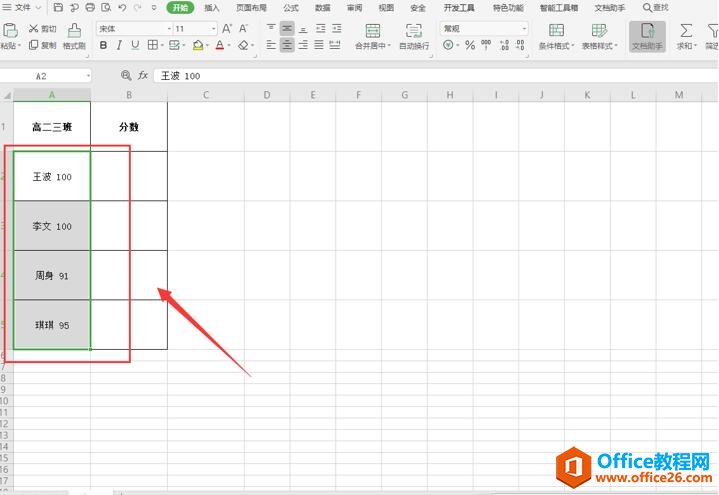
Task: Click the Paste (粘贴) clipboard icon
Action: (10, 30)
